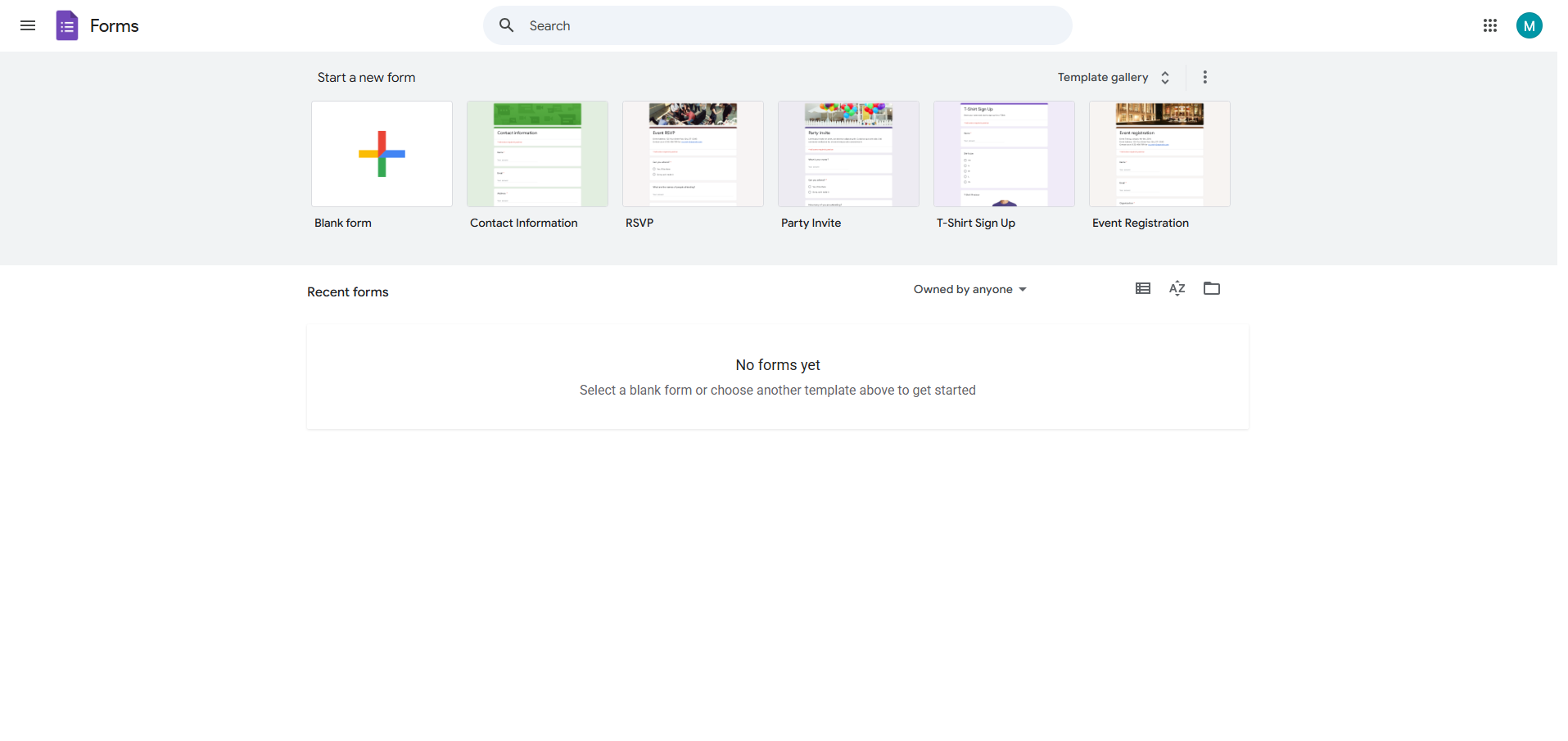Click the Forms title text
The height and width of the screenshot is (741, 1568).
(114, 25)
